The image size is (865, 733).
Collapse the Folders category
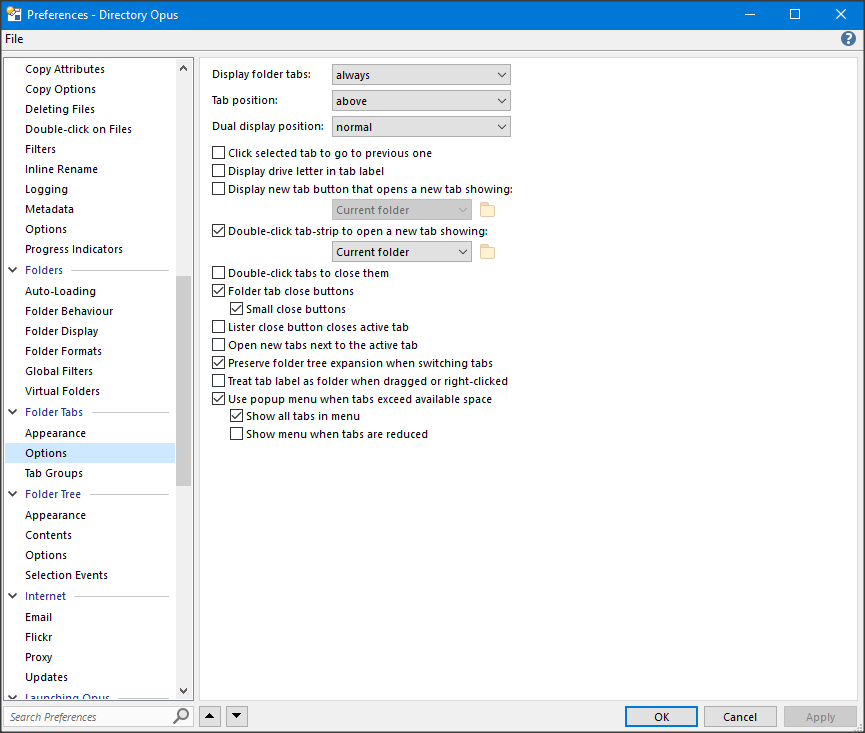(x=13, y=270)
